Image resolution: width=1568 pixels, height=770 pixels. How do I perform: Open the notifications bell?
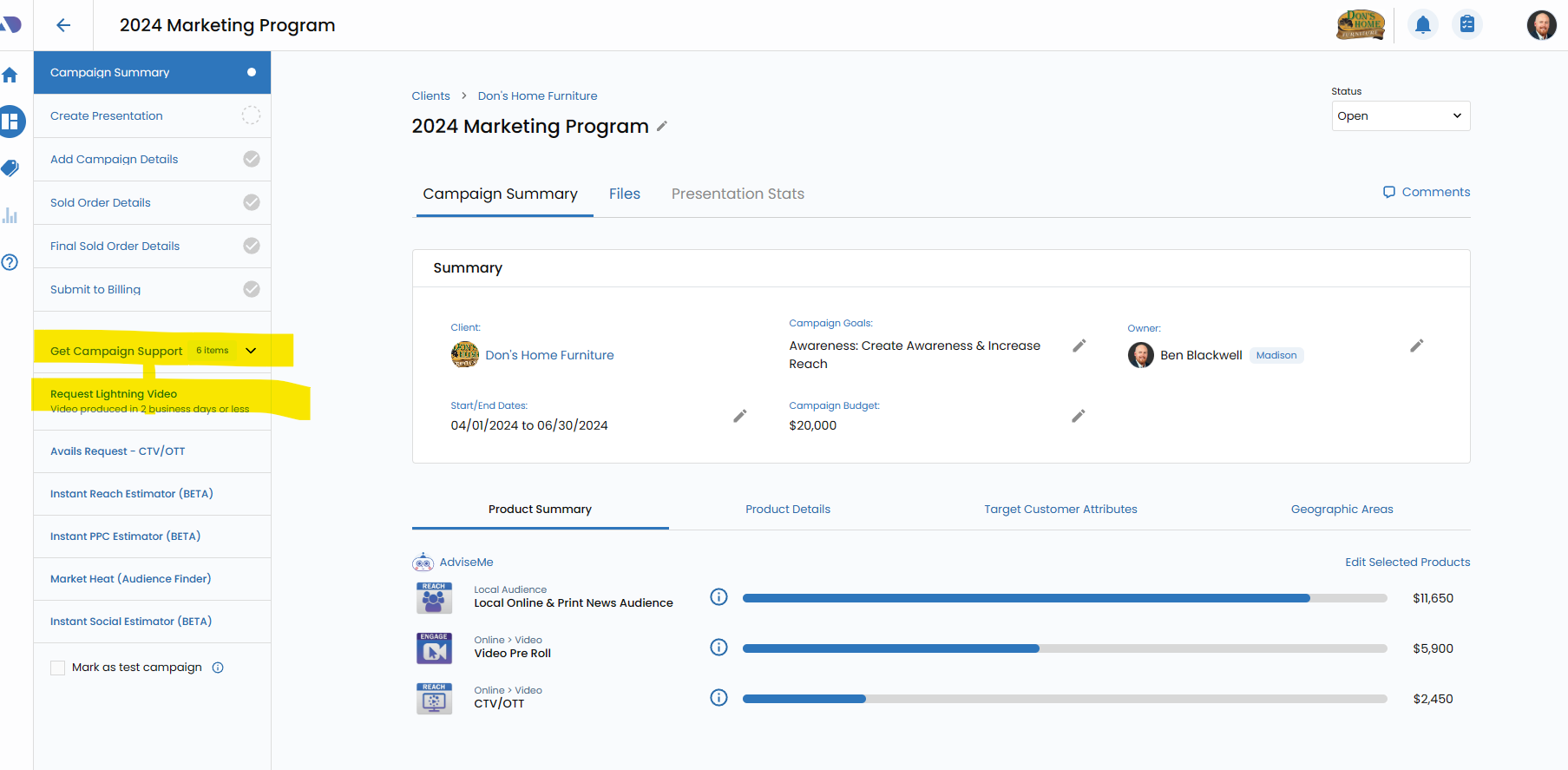[x=1423, y=25]
